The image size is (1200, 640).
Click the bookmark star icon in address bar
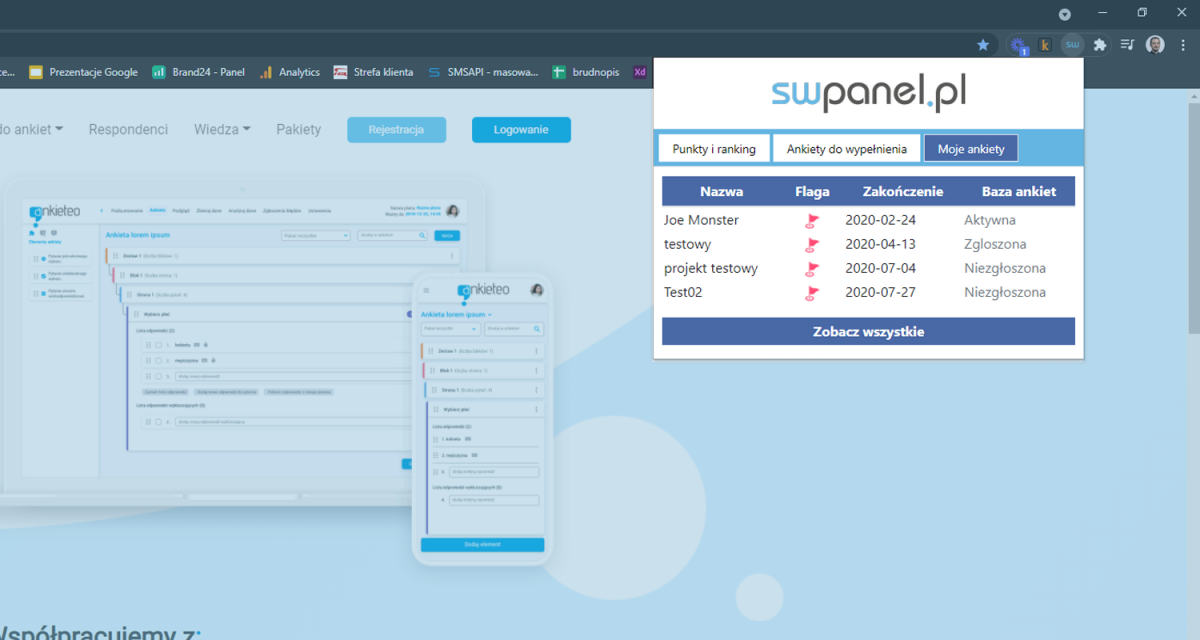point(983,44)
